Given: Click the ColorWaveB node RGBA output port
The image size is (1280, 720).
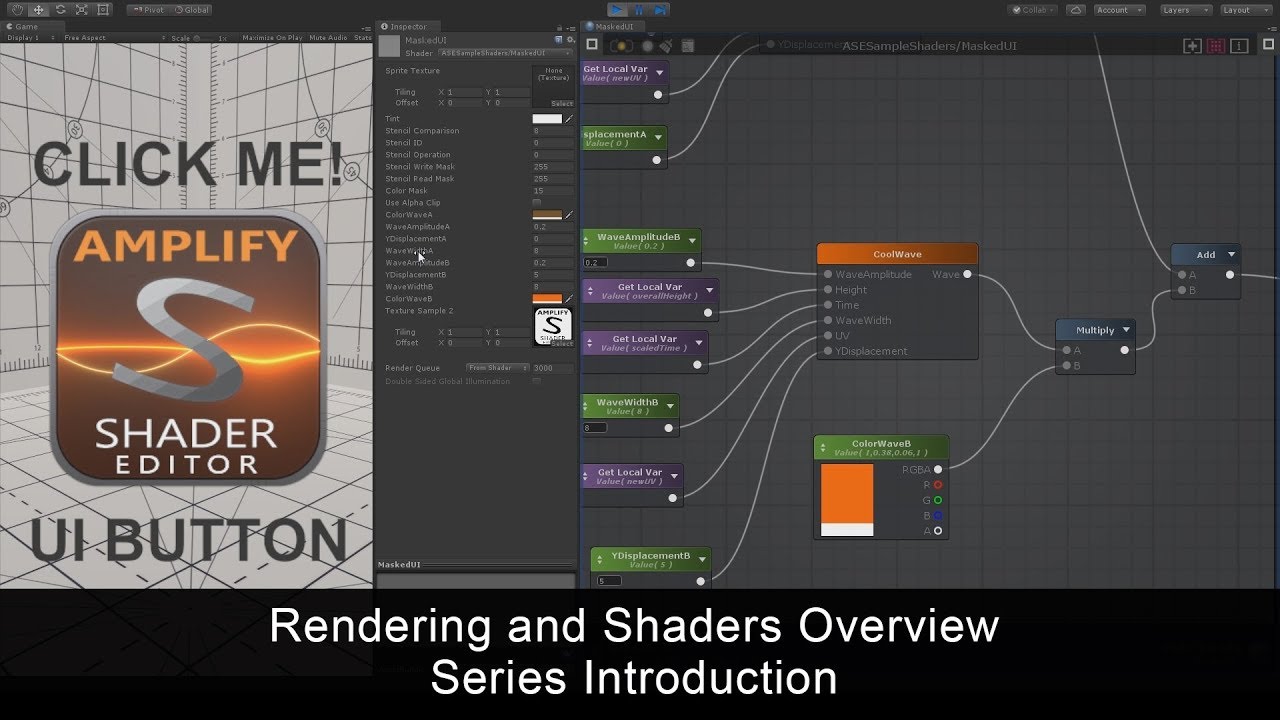Looking at the screenshot, I should pos(937,469).
